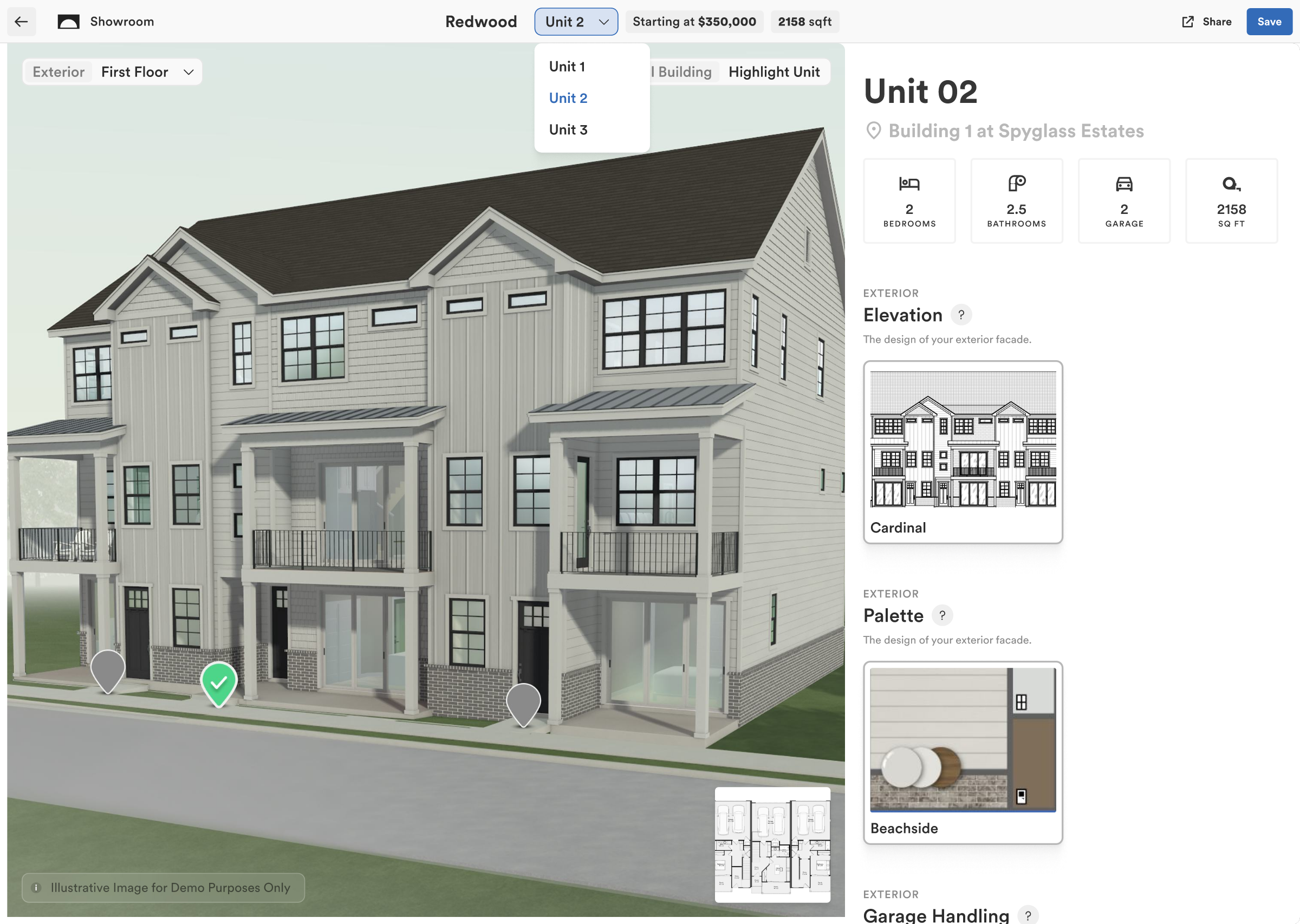Click the Garage Handling help icon
1300x924 pixels.
1028,915
